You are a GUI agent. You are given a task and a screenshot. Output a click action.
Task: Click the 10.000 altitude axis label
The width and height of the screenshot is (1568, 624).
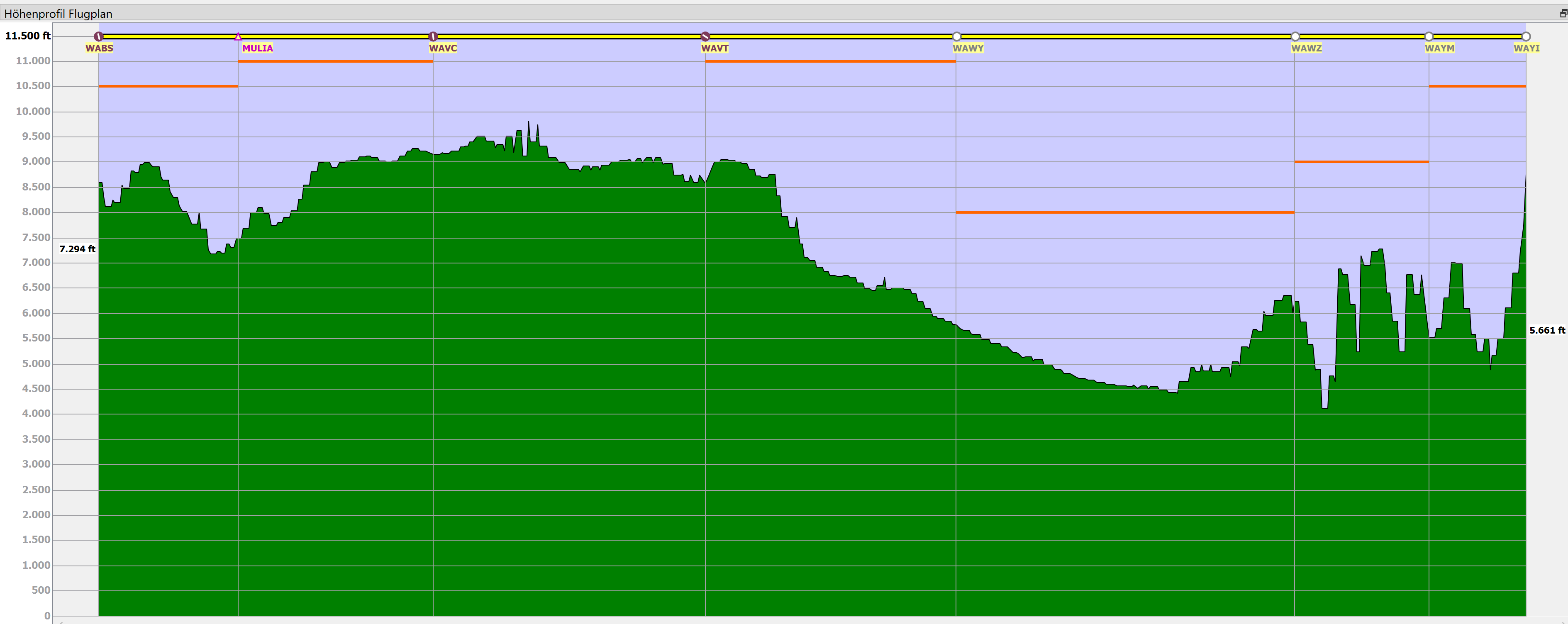[x=33, y=112]
